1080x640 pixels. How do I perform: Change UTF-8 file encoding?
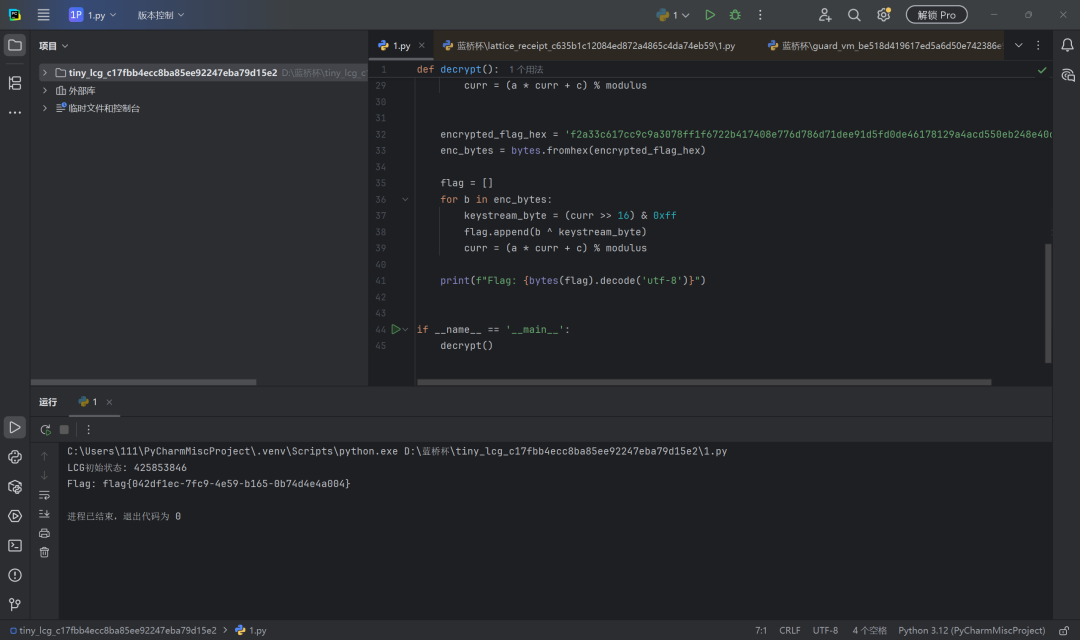(825, 630)
